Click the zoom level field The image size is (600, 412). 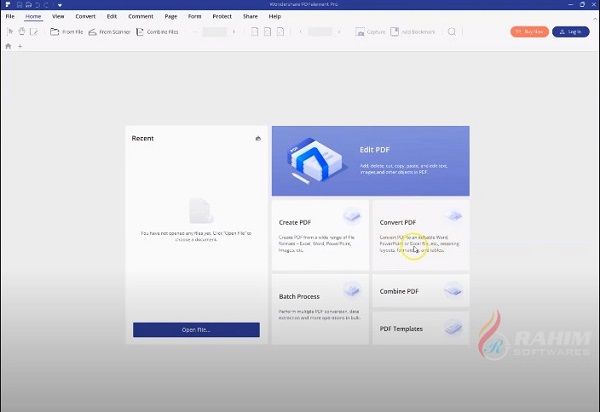pos(215,32)
